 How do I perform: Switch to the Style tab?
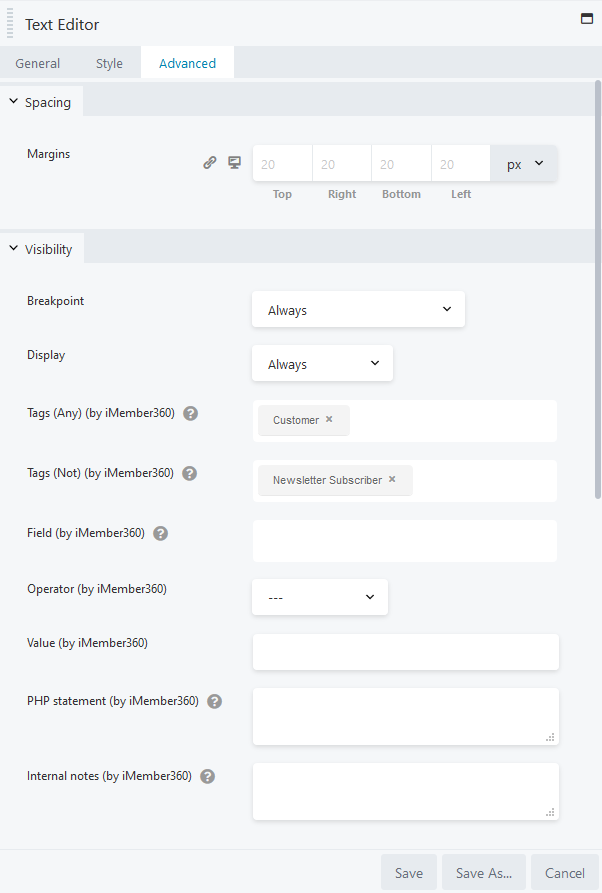109,62
